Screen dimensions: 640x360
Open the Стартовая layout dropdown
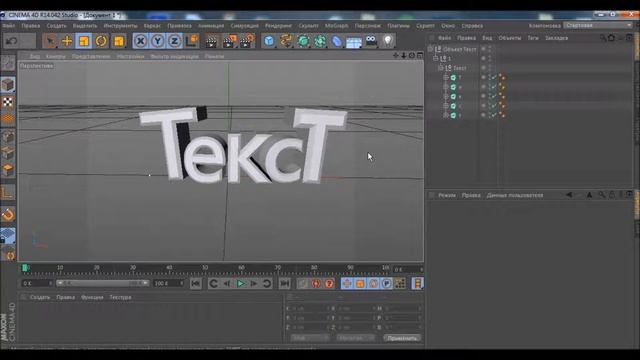click(598, 25)
